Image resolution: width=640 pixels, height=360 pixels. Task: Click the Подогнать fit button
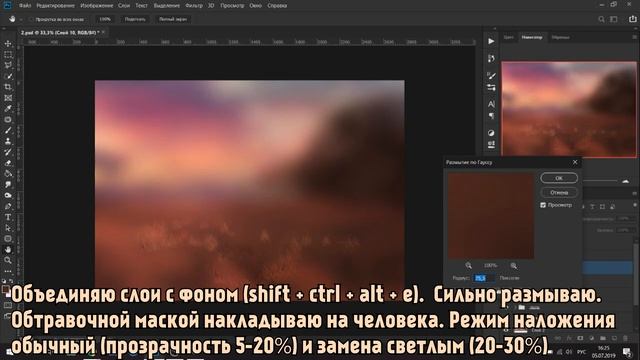[x=135, y=19]
